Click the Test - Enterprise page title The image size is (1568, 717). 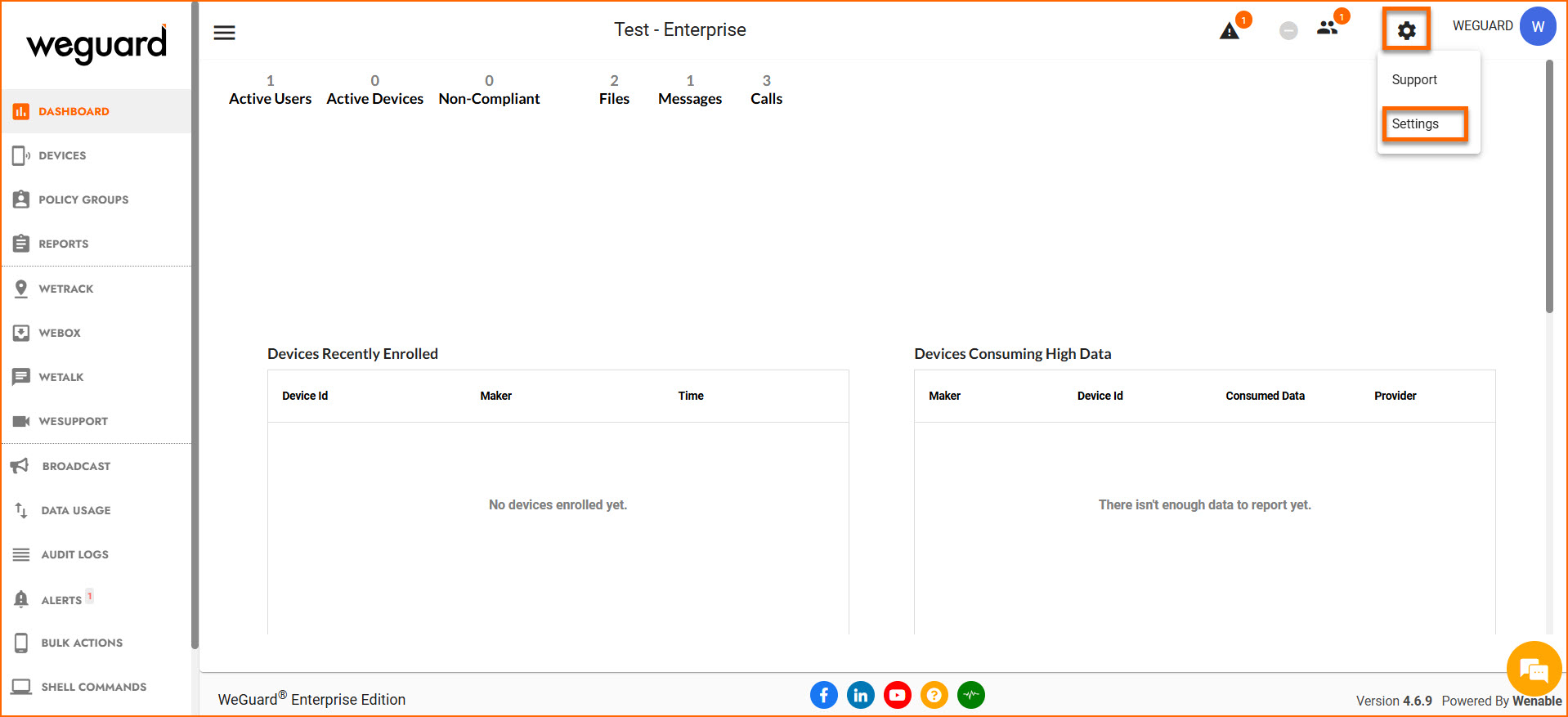click(680, 30)
